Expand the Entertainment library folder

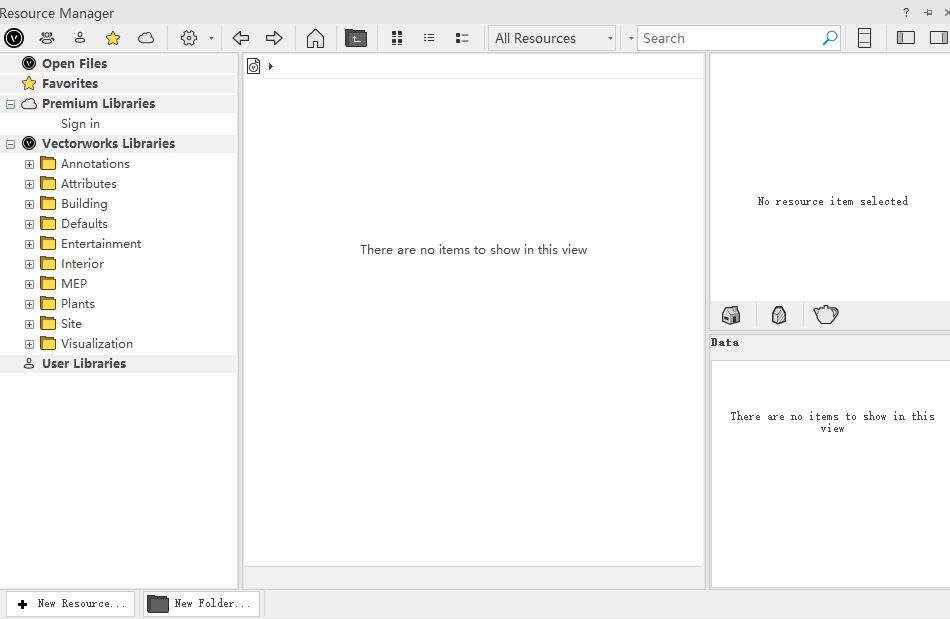point(30,244)
